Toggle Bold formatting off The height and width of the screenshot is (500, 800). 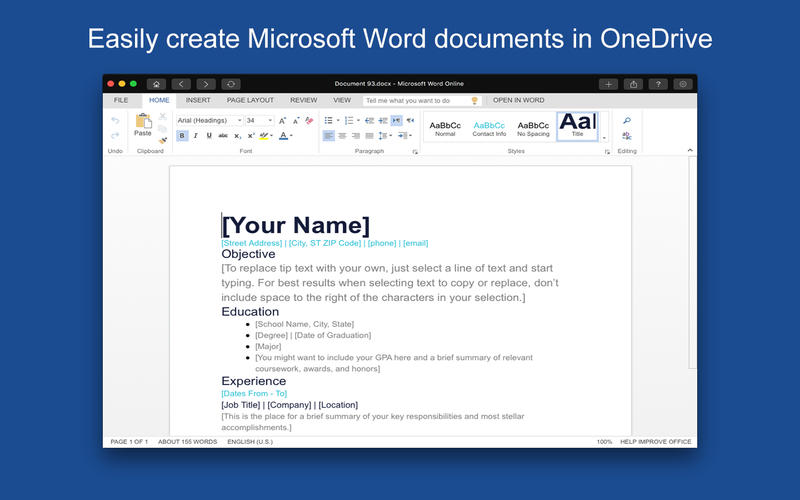(x=182, y=136)
